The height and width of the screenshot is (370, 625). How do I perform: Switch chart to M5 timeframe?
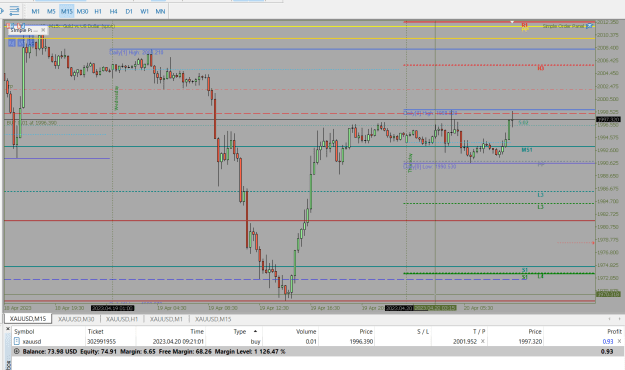pyautogui.click(x=51, y=12)
